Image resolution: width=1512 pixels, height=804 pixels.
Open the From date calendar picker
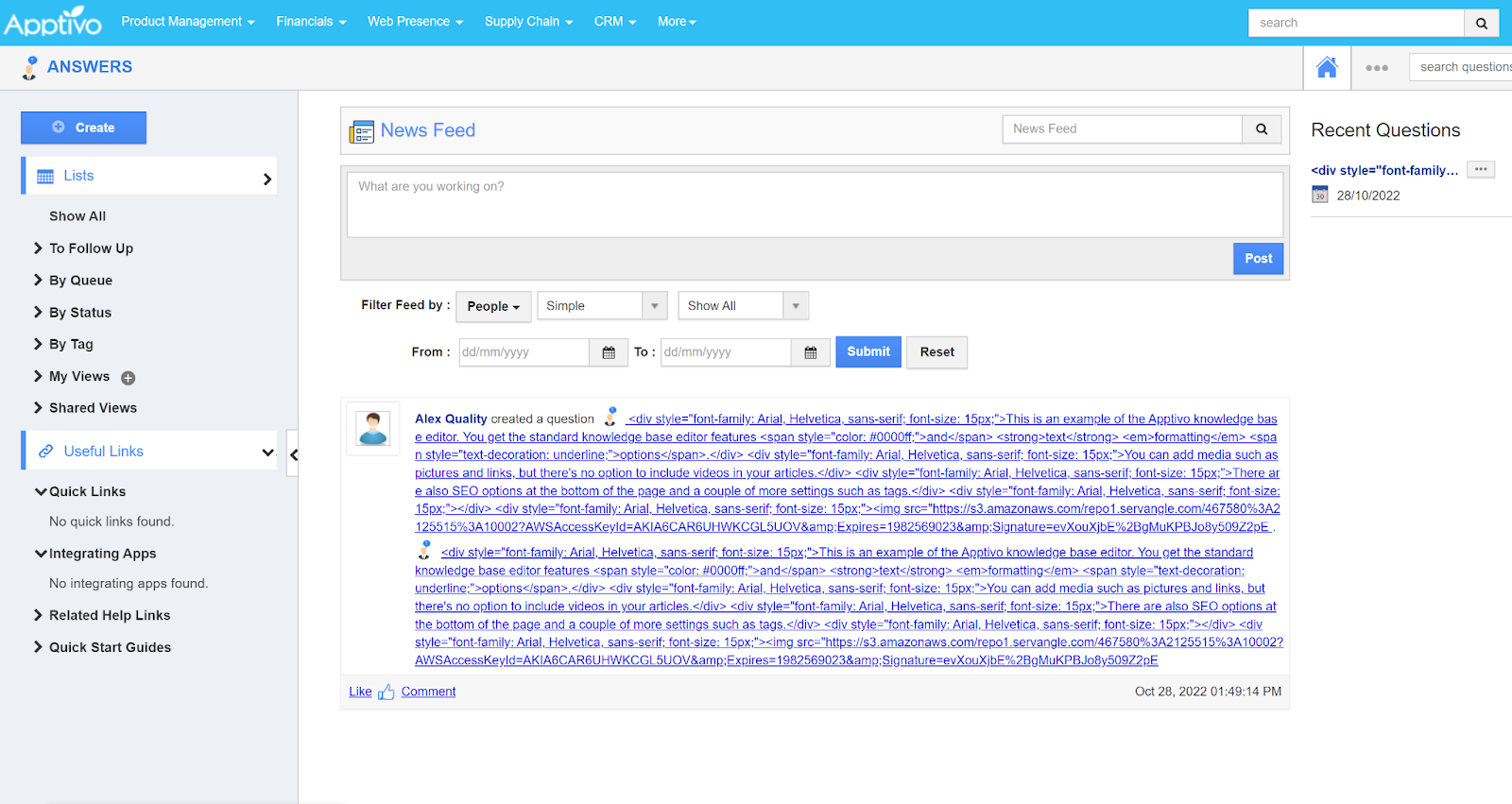(609, 352)
